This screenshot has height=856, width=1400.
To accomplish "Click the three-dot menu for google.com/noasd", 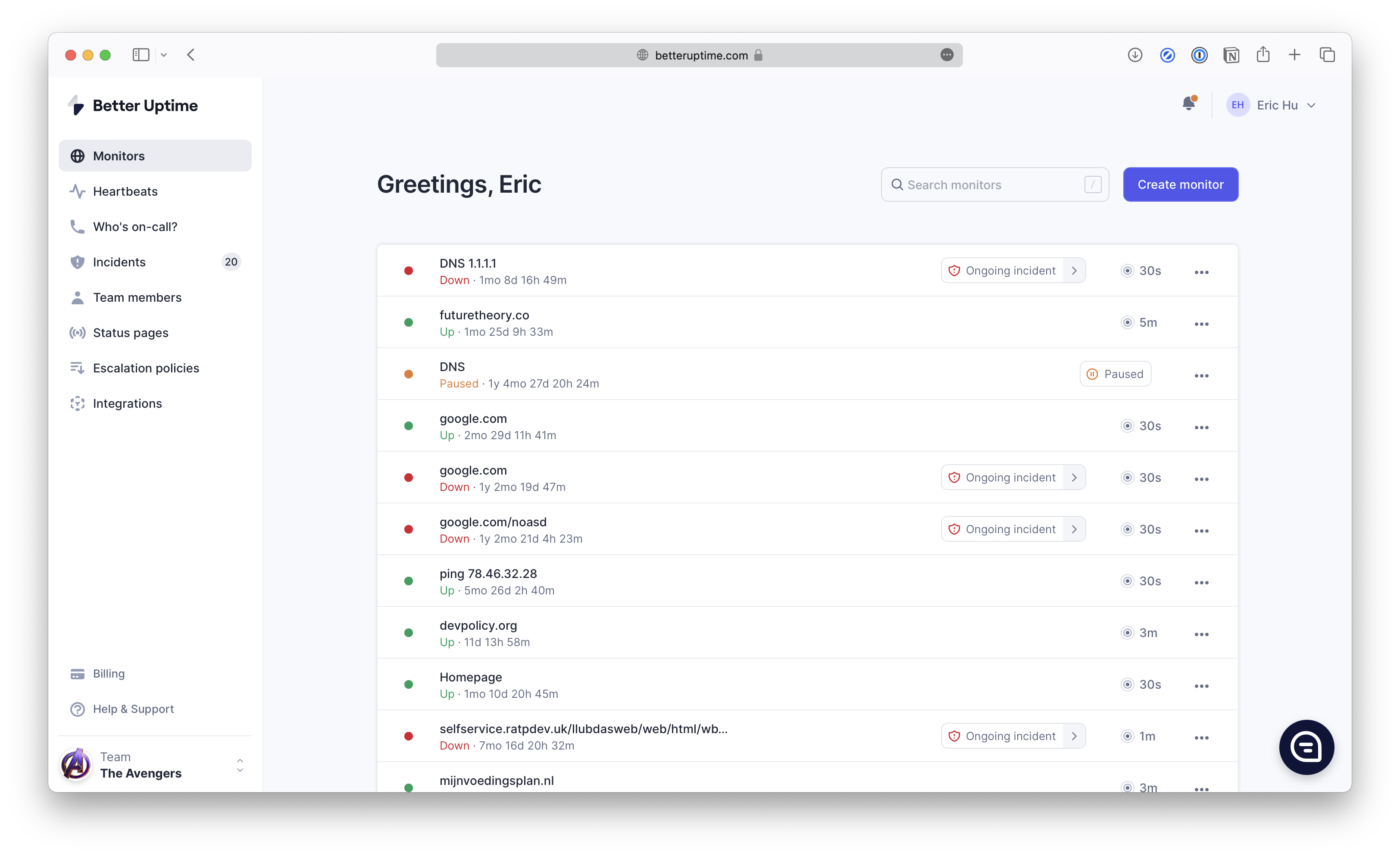I will (1200, 529).
